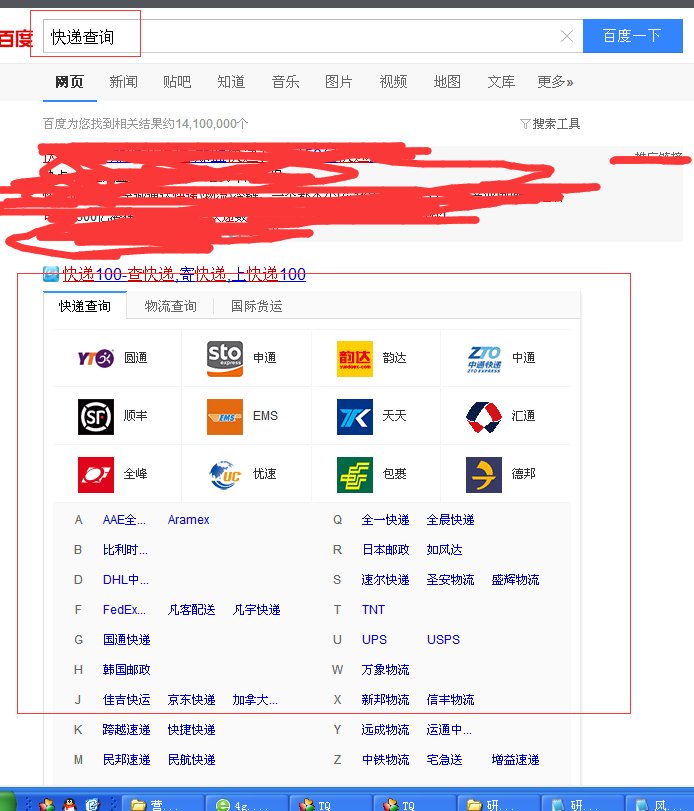Open the 贴吧 tab
The image size is (694, 811).
tap(177, 82)
